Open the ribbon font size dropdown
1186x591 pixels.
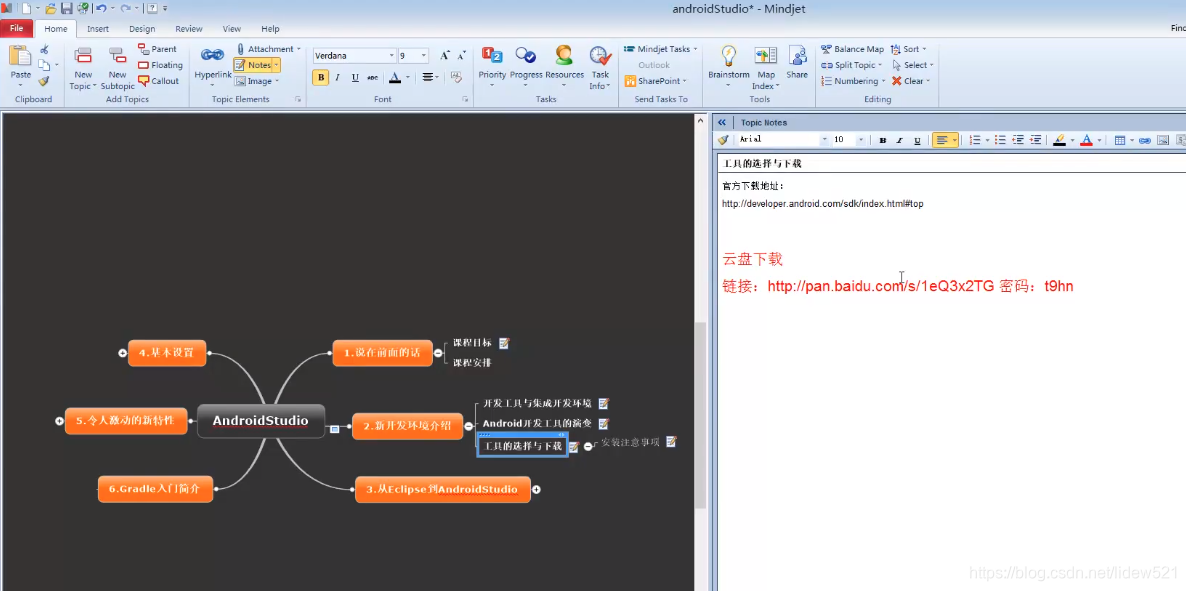(x=424, y=55)
